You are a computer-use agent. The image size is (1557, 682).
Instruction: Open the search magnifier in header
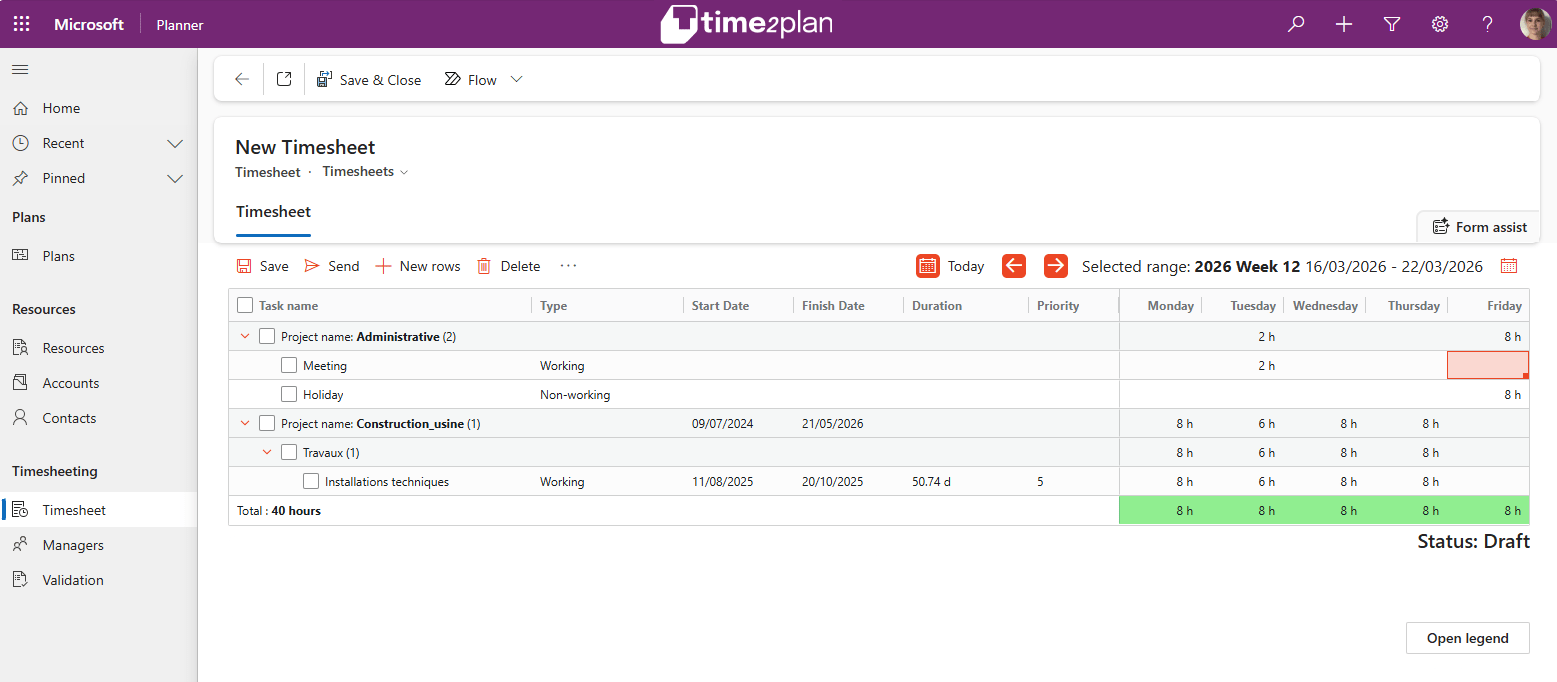pyautogui.click(x=1296, y=24)
